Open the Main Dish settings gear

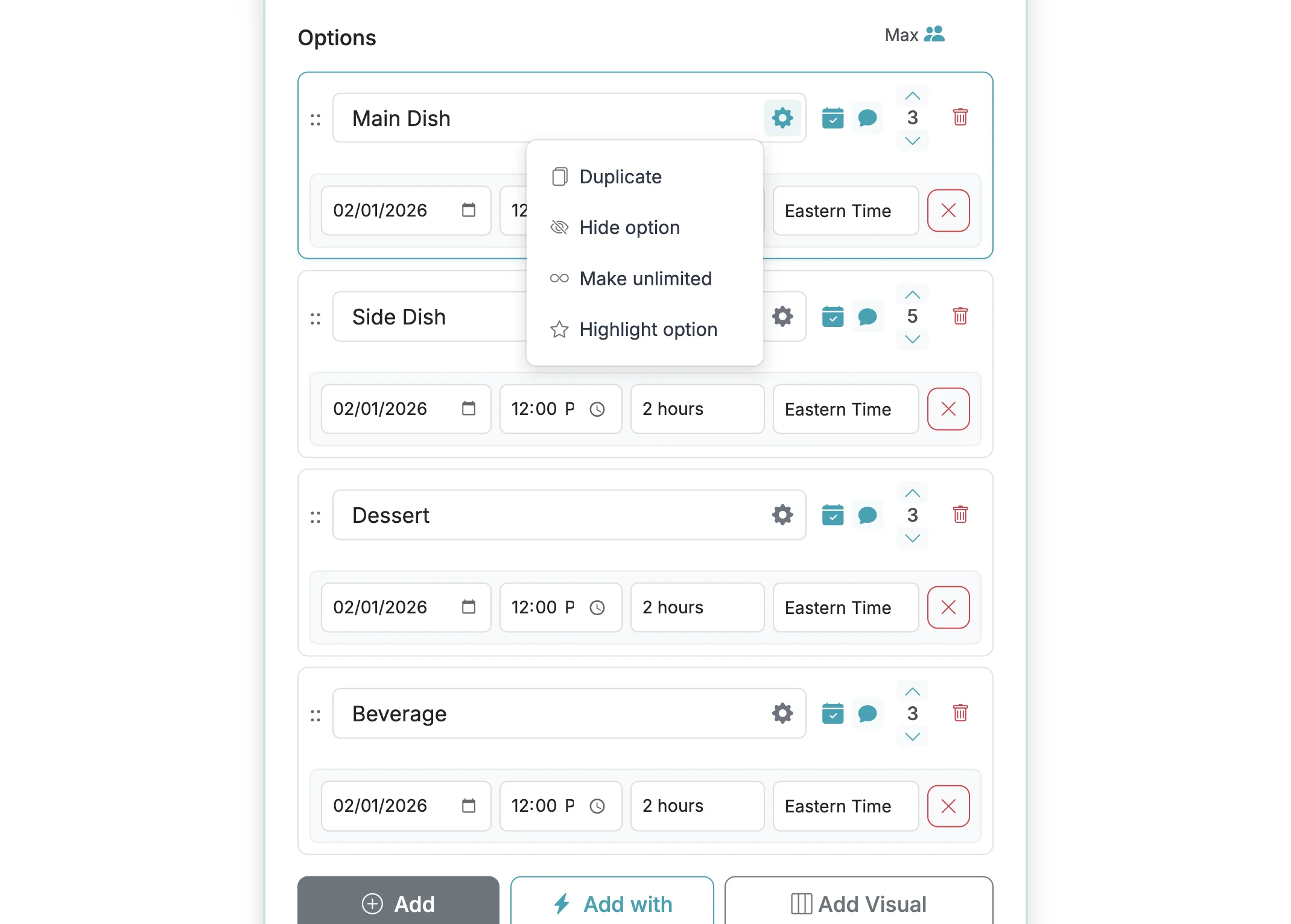click(782, 118)
